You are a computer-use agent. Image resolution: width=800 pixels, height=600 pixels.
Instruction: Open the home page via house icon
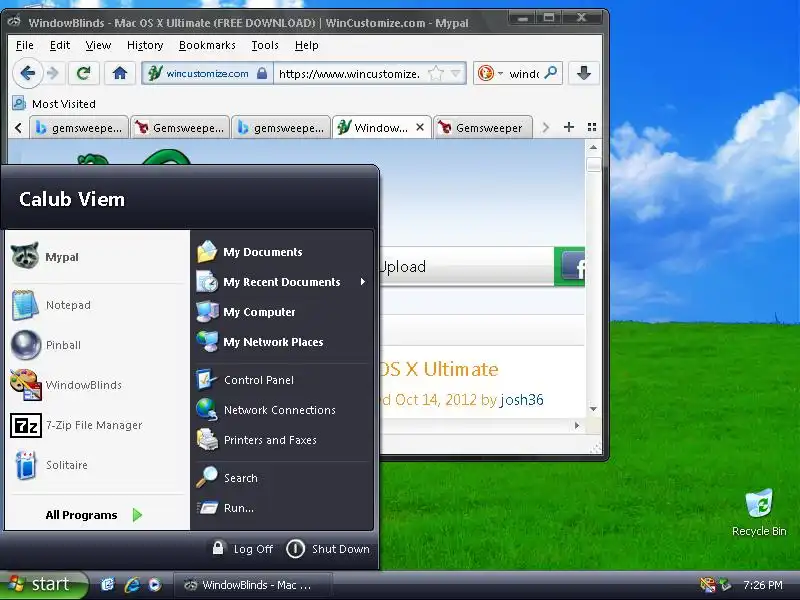(x=120, y=73)
